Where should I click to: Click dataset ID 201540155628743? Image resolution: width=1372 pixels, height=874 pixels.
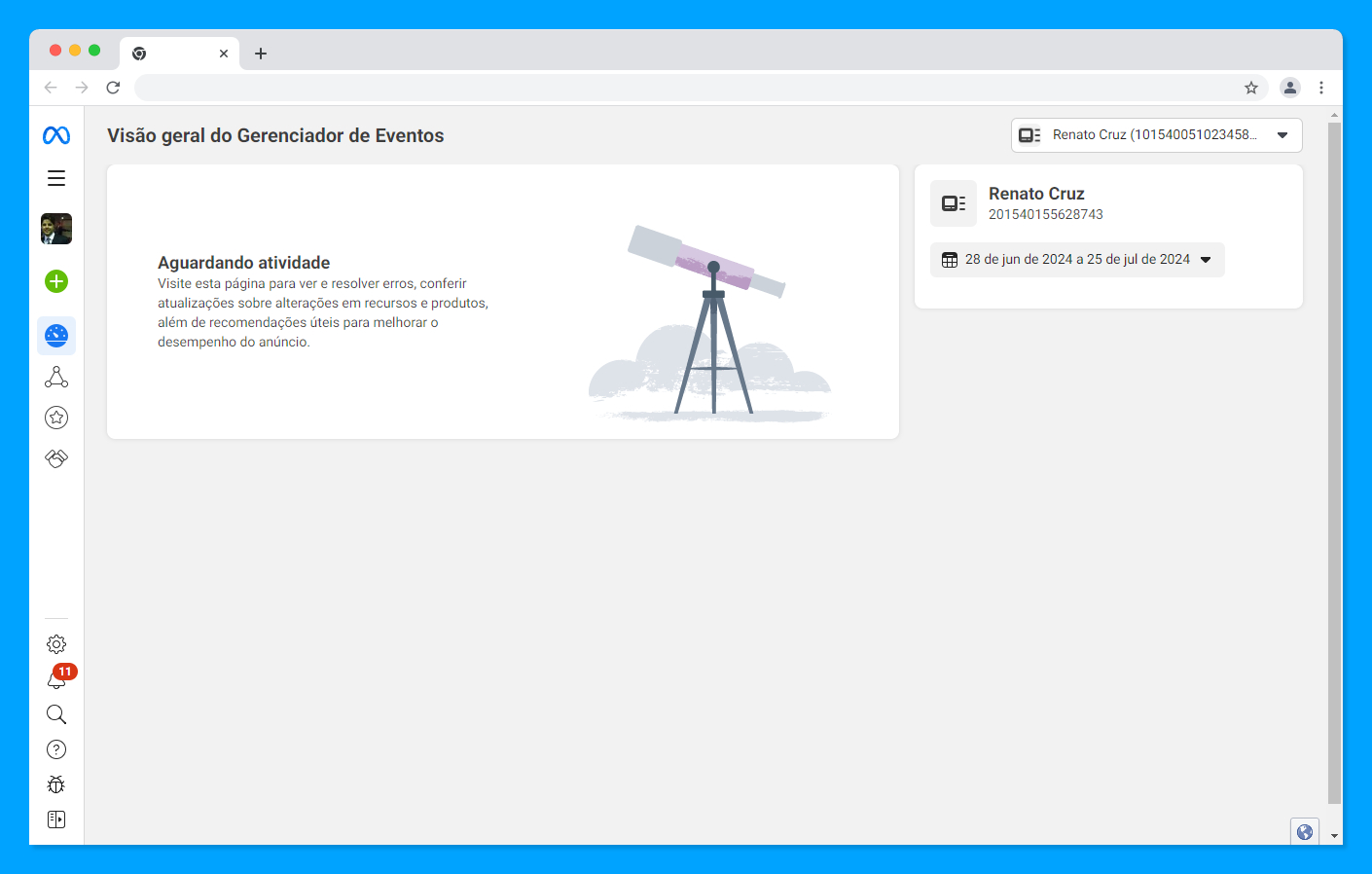[1046, 214]
